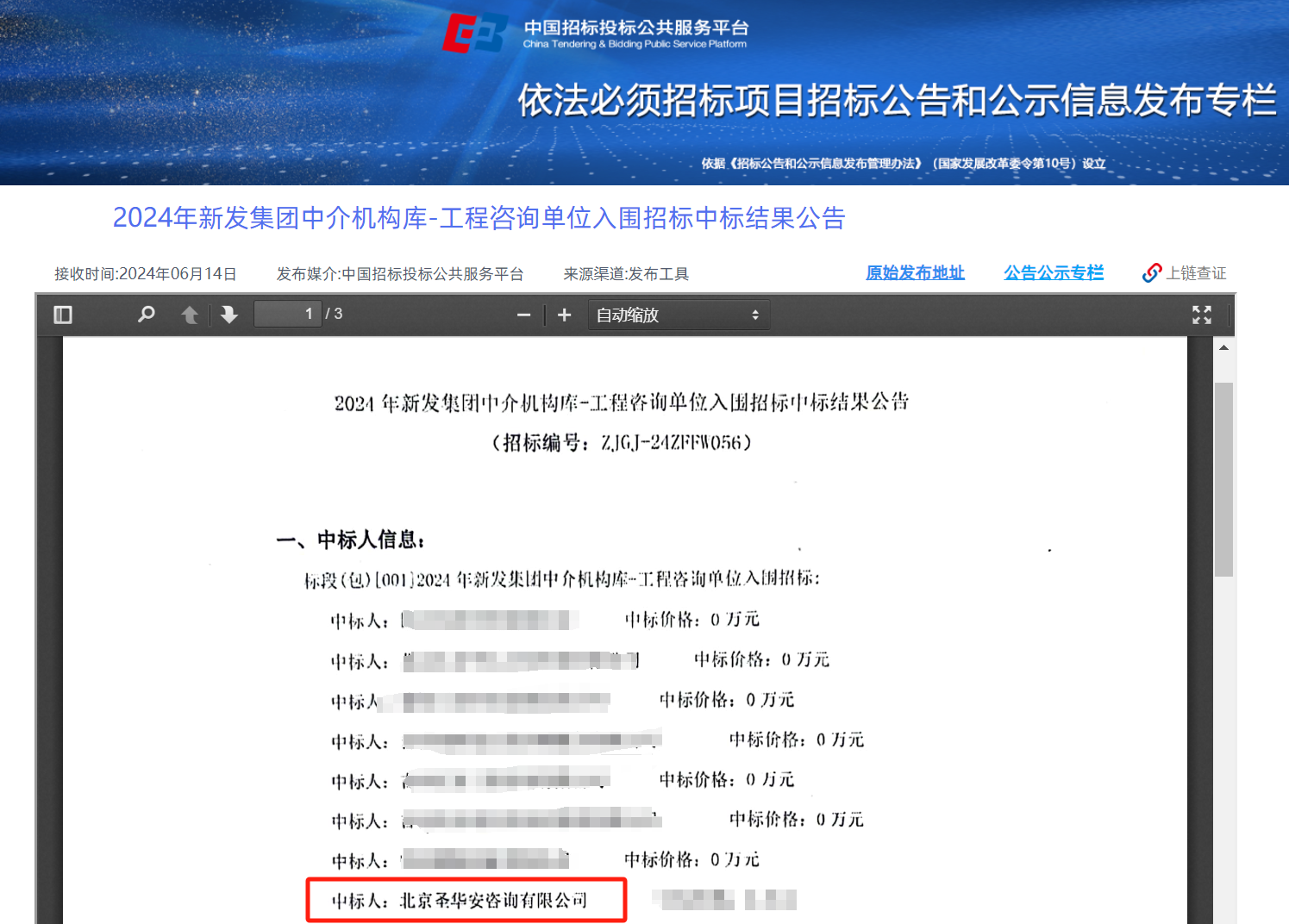Click the total pages label / 3
The height and width of the screenshot is (924, 1289).
(334, 314)
